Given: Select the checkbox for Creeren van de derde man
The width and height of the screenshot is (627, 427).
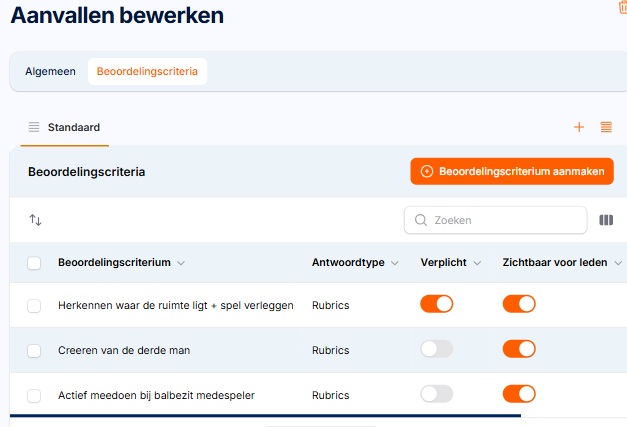Looking at the screenshot, I should pyautogui.click(x=34, y=351).
